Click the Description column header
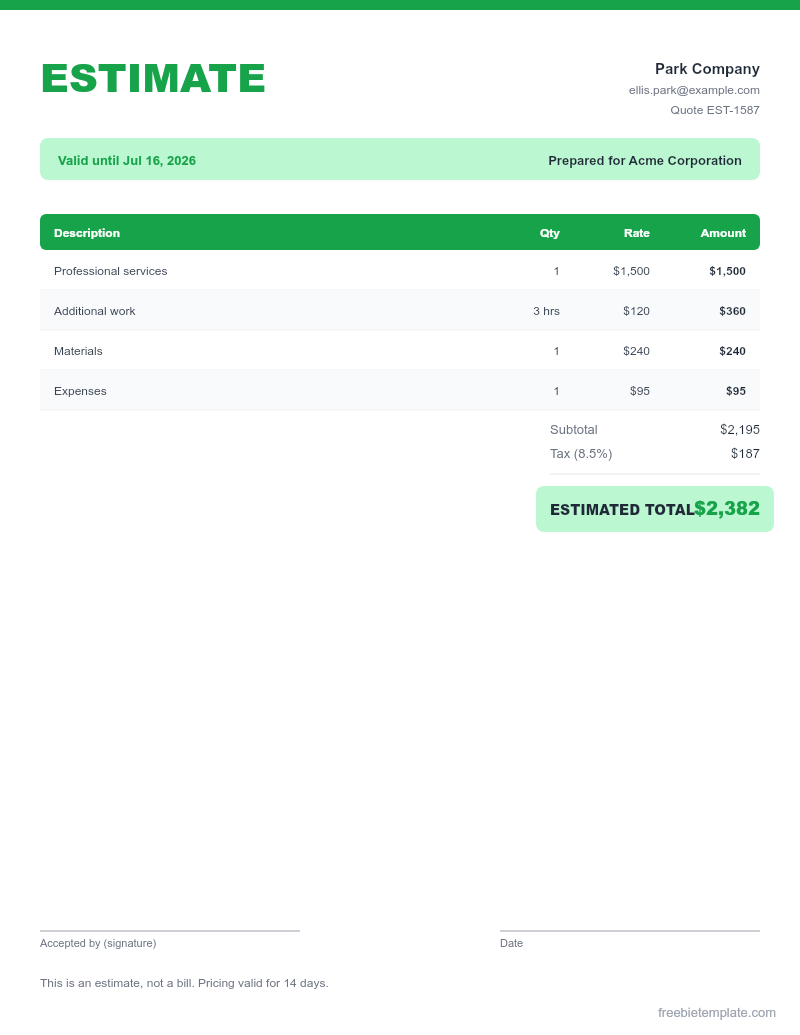The image size is (800, 1035). (87, 233)
